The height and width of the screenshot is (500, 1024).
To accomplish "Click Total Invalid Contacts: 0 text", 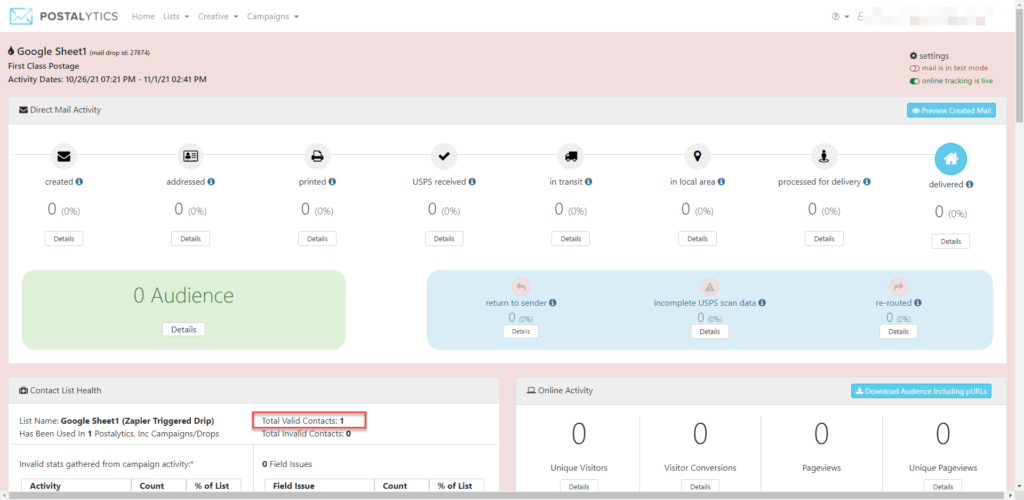I will (x=306, y=433).
